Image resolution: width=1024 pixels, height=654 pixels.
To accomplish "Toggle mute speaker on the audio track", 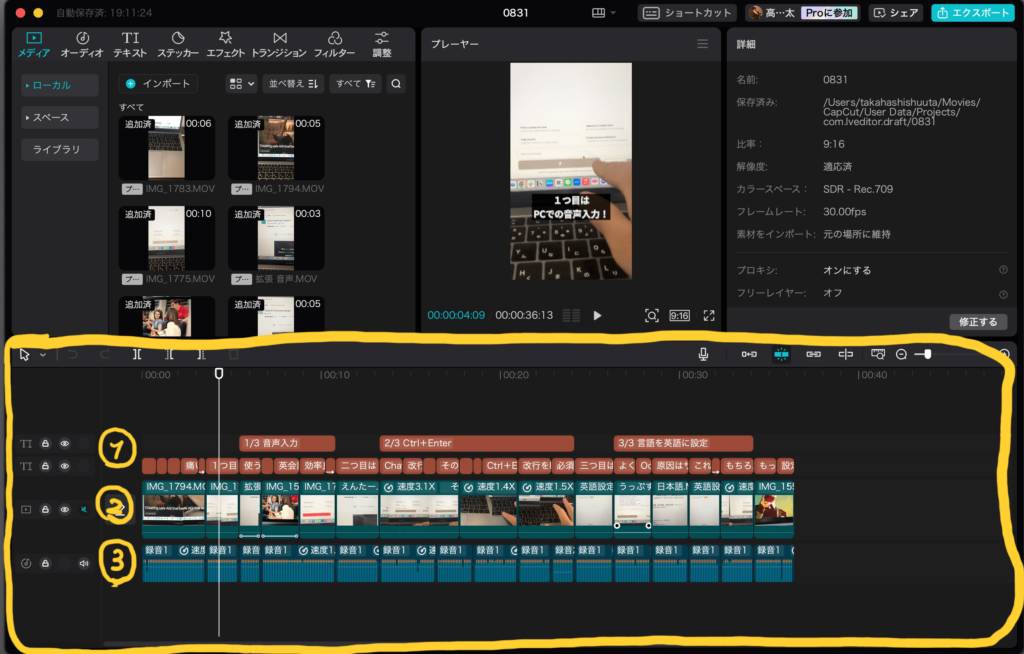I will coord(84,563).
